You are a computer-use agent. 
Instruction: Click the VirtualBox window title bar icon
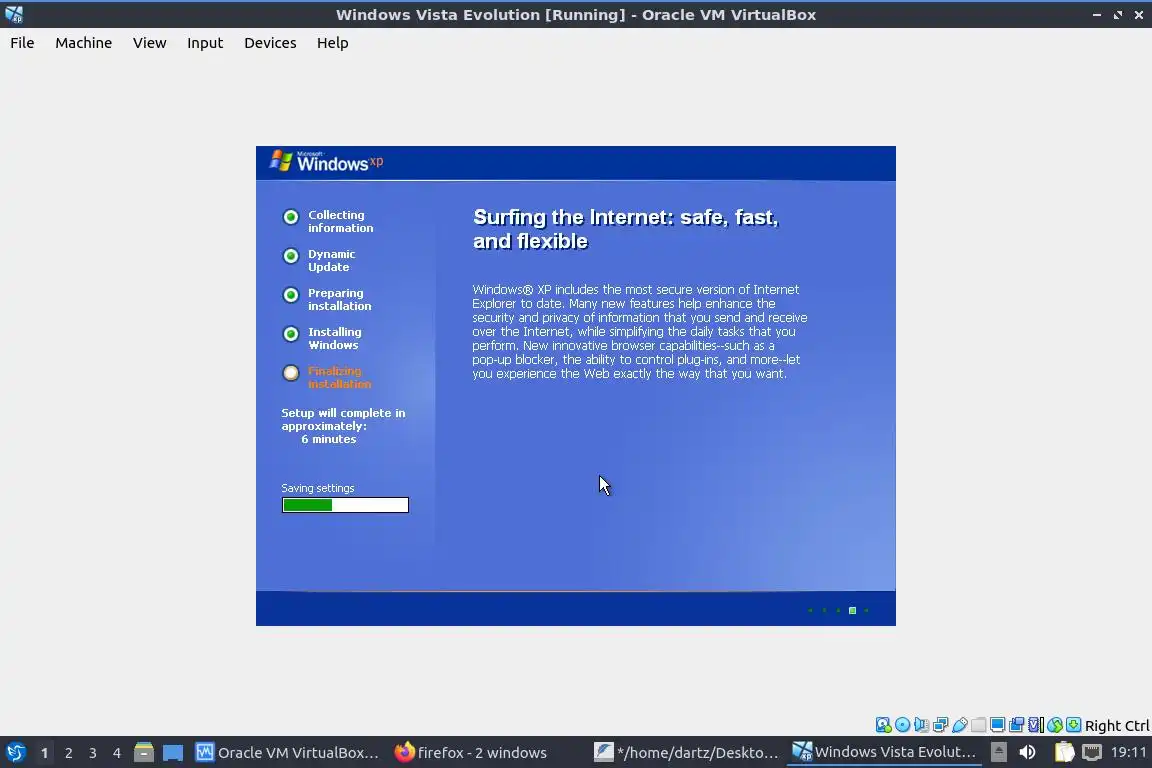coord(14,14)
